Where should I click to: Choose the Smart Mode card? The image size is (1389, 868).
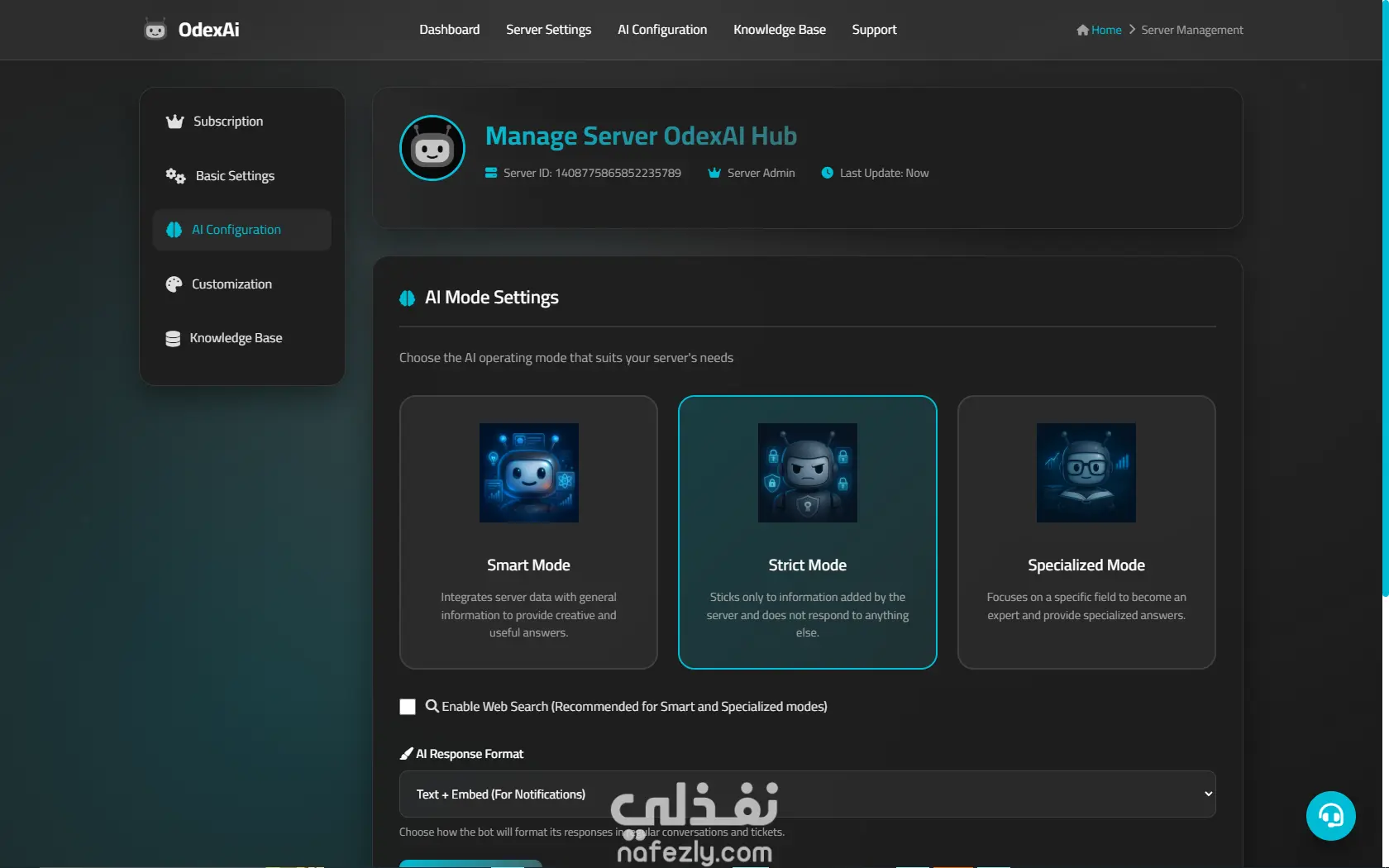pyautogui.click(x=528, y=532)
